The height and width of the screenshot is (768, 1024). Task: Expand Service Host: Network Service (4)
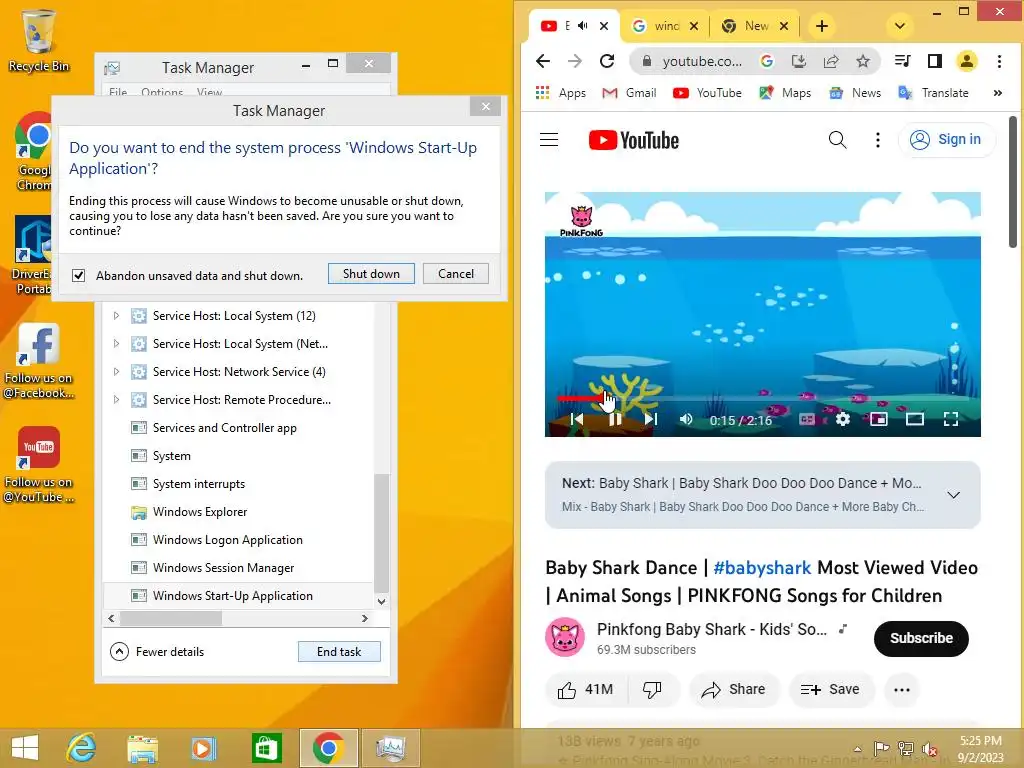116,372
